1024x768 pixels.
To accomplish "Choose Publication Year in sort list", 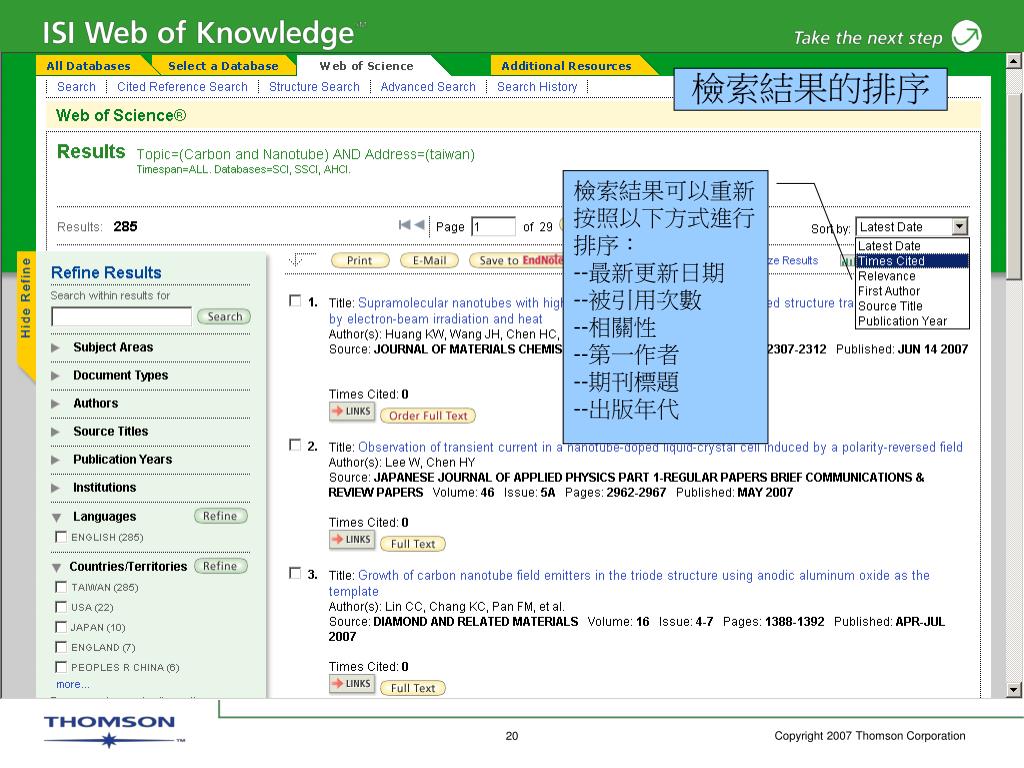I will (x=912, y=321).
